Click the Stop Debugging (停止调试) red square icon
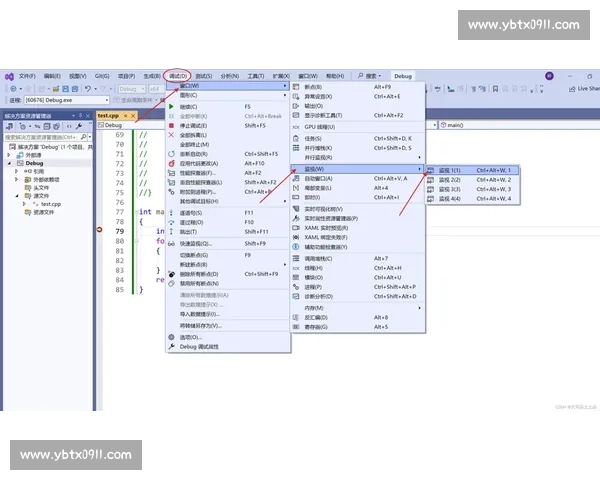Screen dimensions: 600x480 171,125
